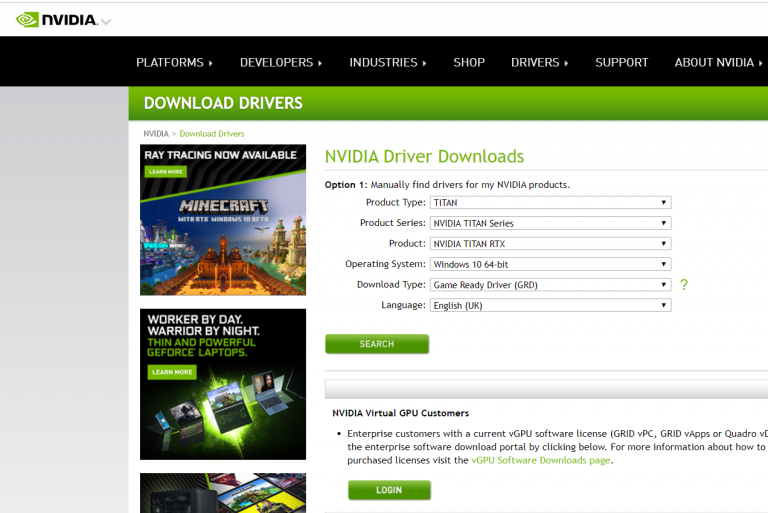Click the green question mark help icon
This screenshot has height=513, width=768.
[684, 285]
